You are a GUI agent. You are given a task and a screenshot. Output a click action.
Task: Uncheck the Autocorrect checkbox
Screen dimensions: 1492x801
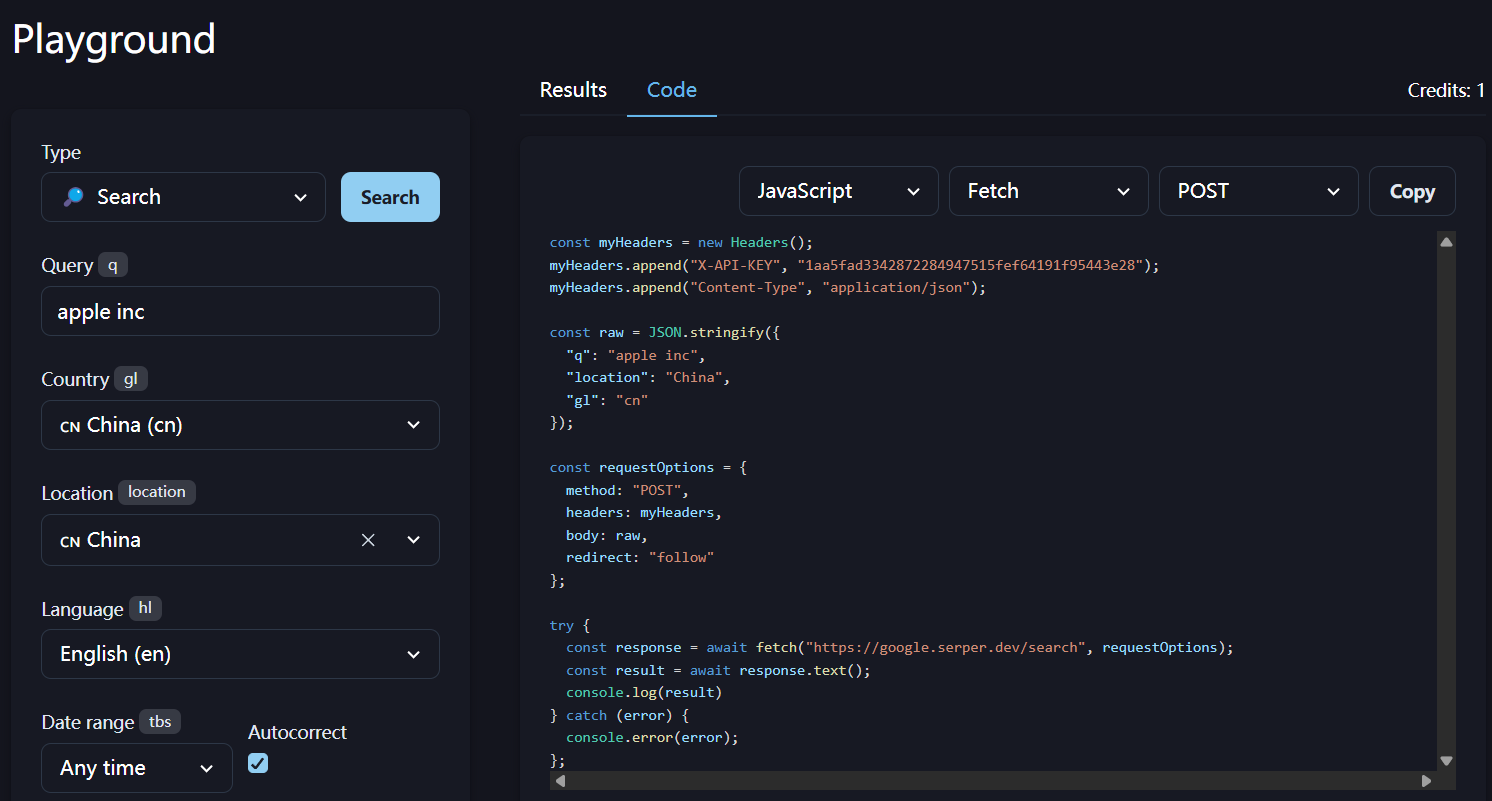(258, 763)
